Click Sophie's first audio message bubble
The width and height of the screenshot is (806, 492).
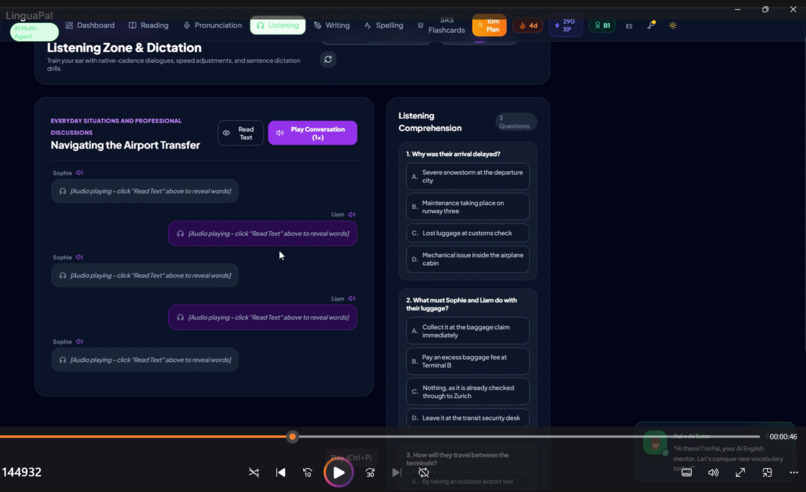click(145, 191)
